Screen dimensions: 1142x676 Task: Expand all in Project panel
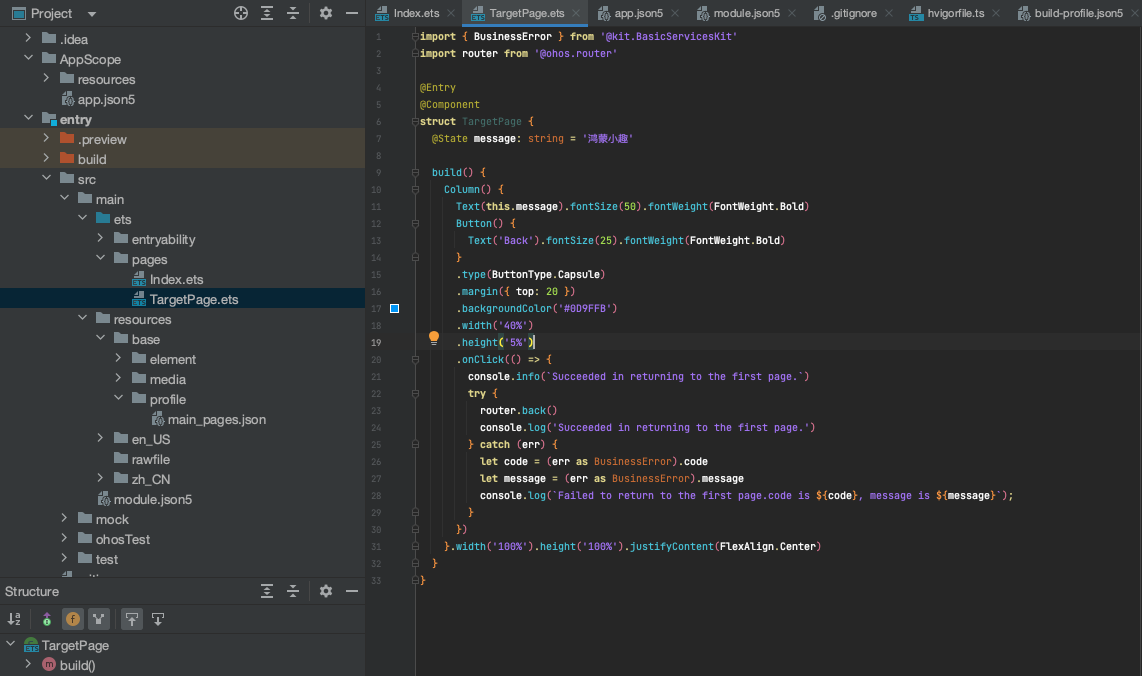coord(267,13)
